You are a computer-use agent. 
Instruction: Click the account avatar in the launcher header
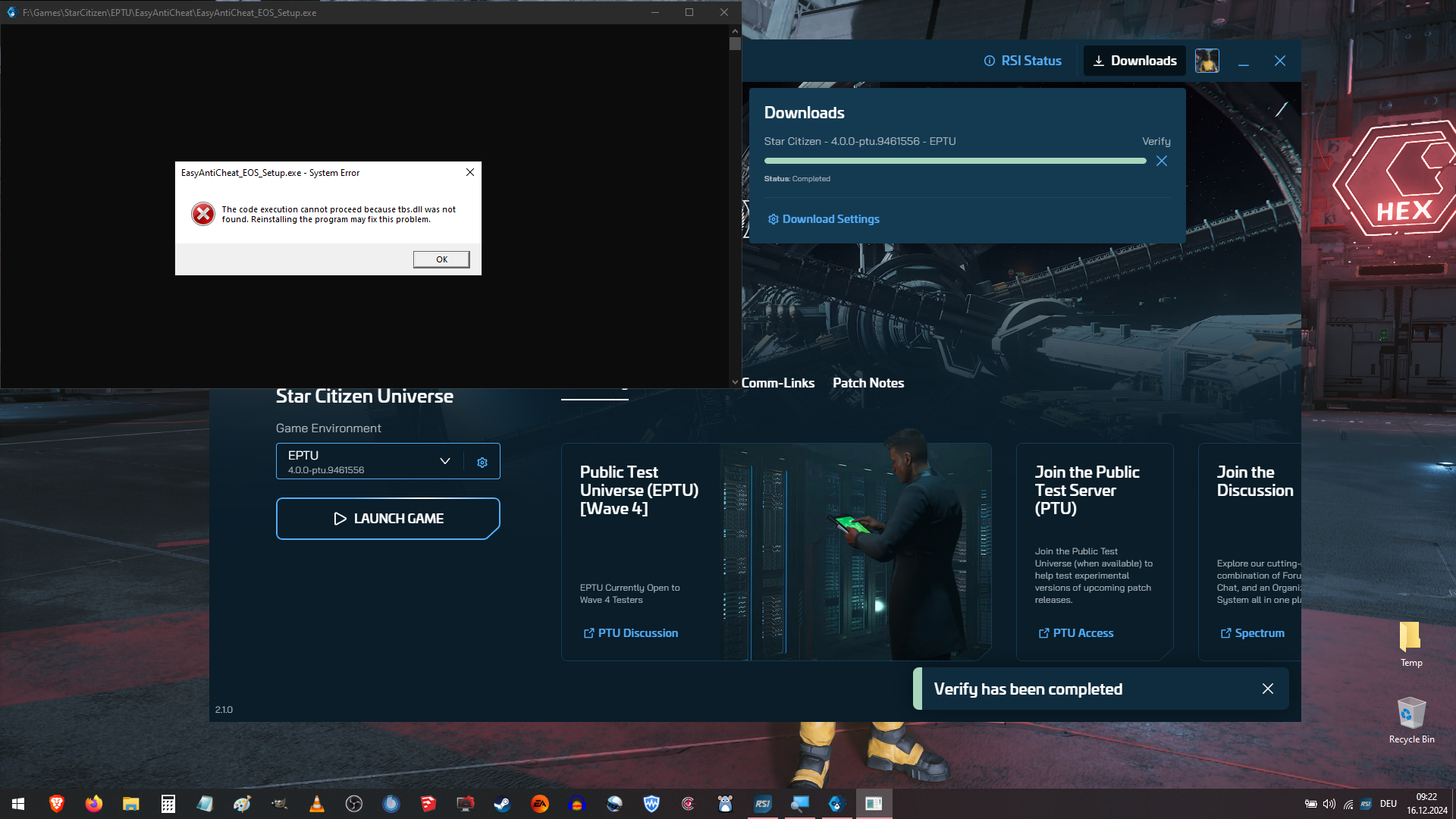[1207, 61]
